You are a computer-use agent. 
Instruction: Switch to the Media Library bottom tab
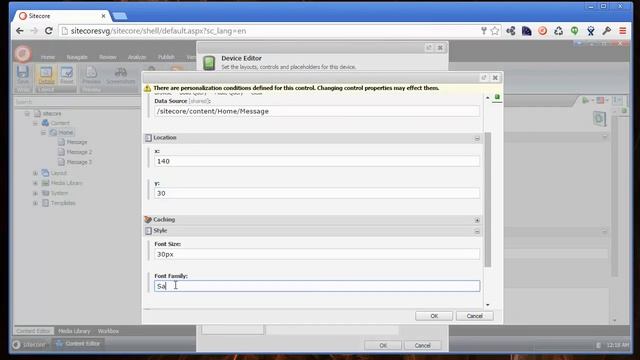(74, 331)
